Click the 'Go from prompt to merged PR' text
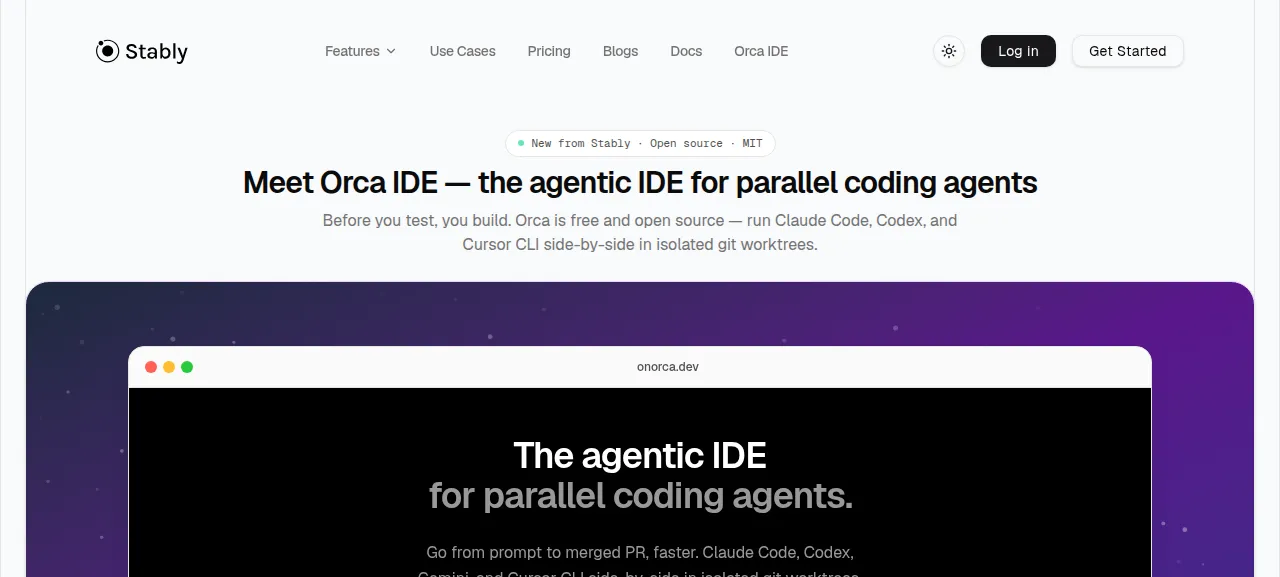1280x577 pixels. (x=640, y=563)
